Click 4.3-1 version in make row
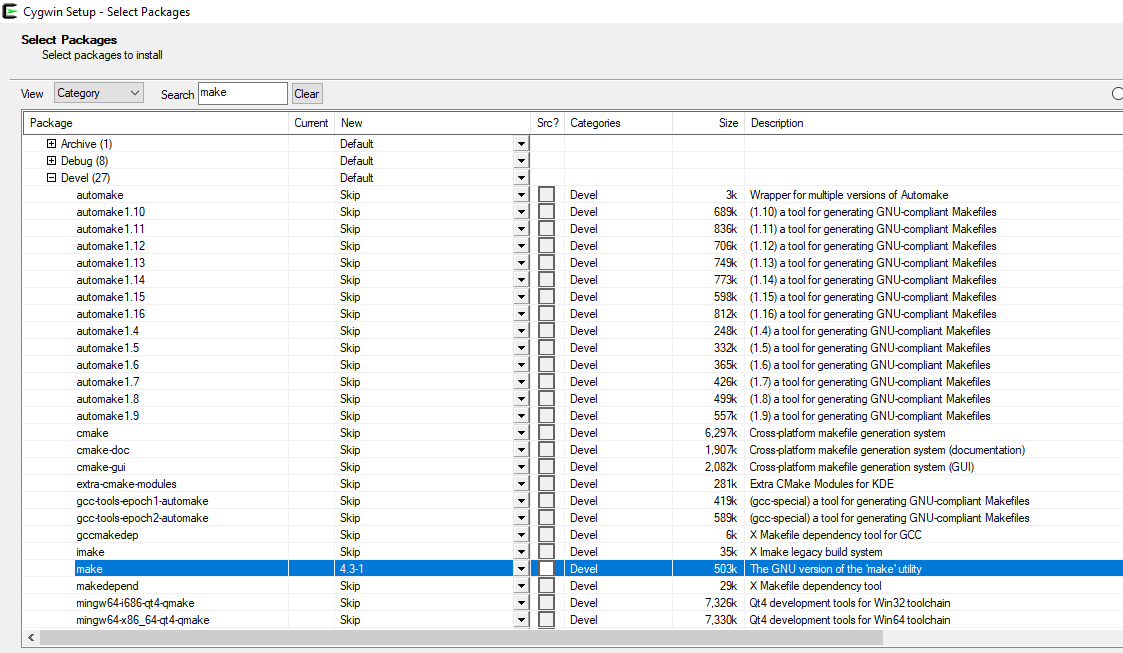 coord(351,569)
